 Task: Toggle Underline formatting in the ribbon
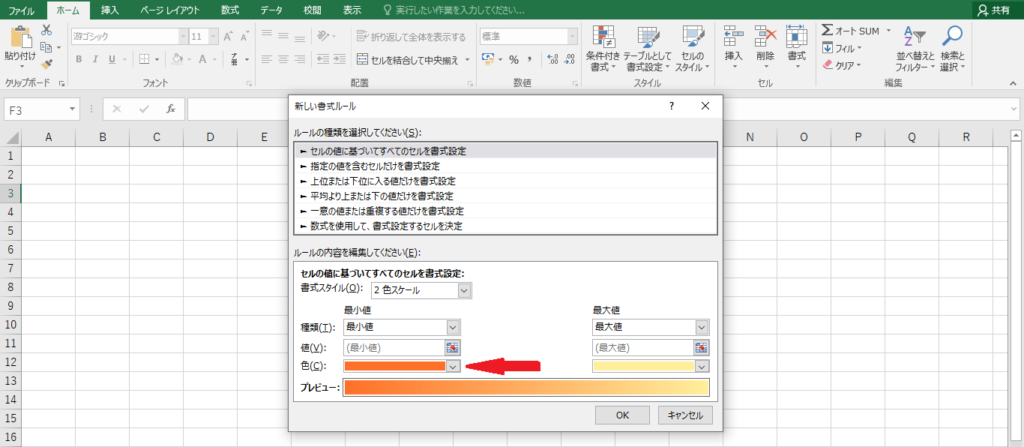click(112, 59)
